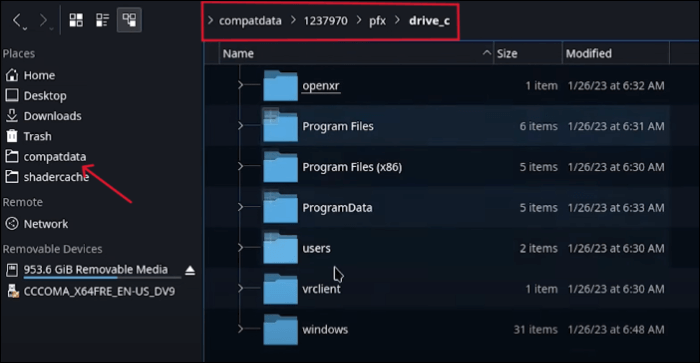Expand the windows folder tree
This screenshot has height=363, width=700.
[x=240, y=329]
